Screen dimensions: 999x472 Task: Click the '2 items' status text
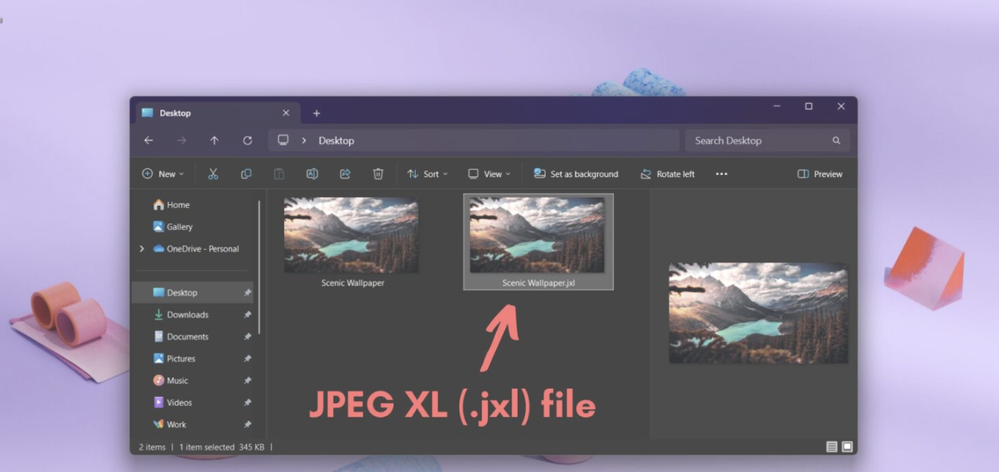(x=152, y=447)
